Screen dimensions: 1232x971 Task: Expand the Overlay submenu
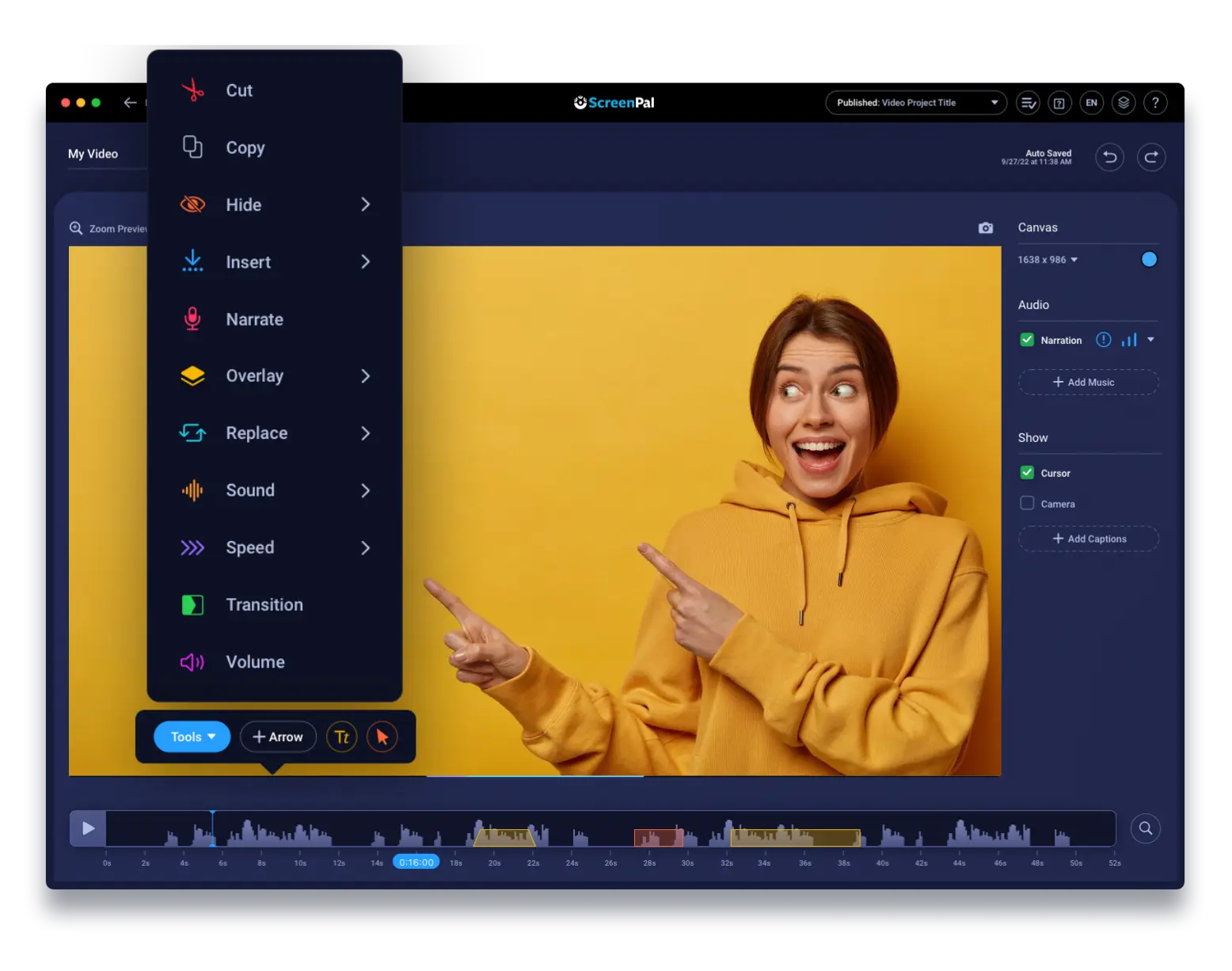pyautogui.click(x=255, y=375)
